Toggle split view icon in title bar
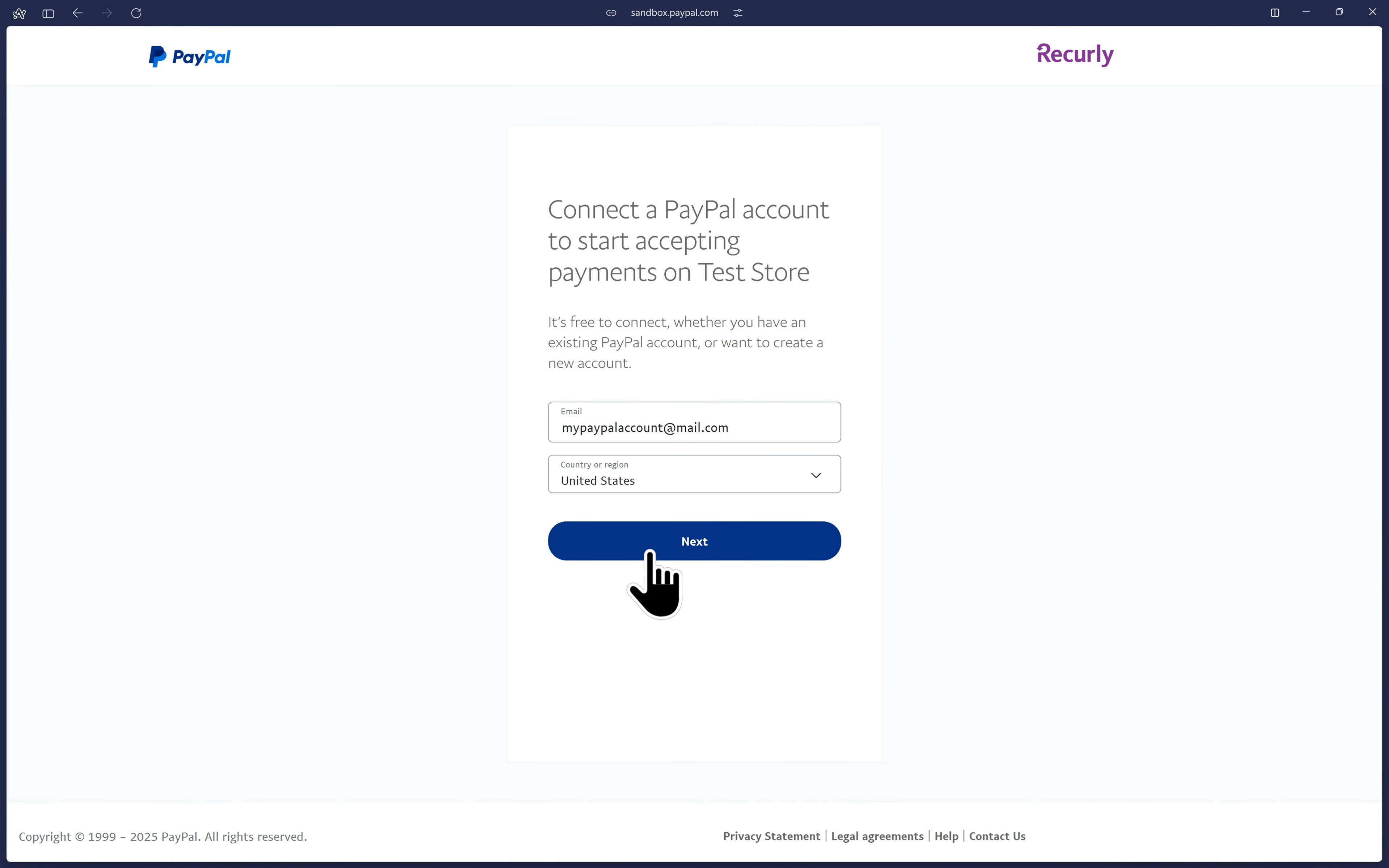 tap(1275, 13)
